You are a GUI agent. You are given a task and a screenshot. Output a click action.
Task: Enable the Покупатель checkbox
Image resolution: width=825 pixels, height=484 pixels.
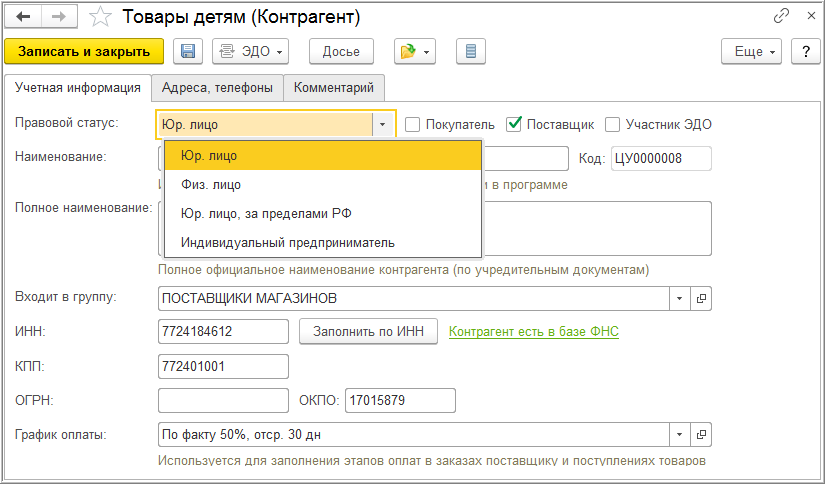pyautogui.click(x=413, y=125)
